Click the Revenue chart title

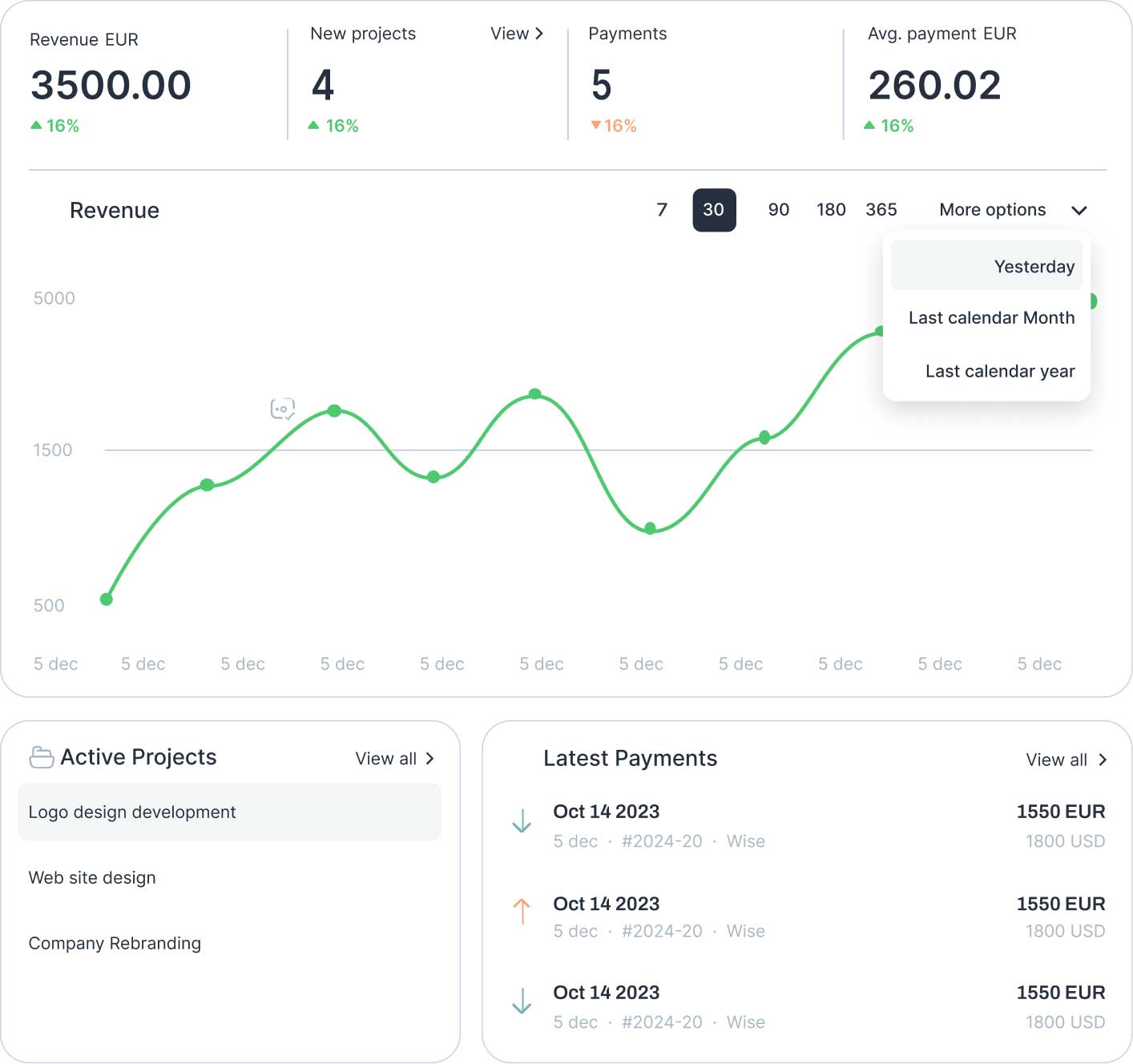115,211
